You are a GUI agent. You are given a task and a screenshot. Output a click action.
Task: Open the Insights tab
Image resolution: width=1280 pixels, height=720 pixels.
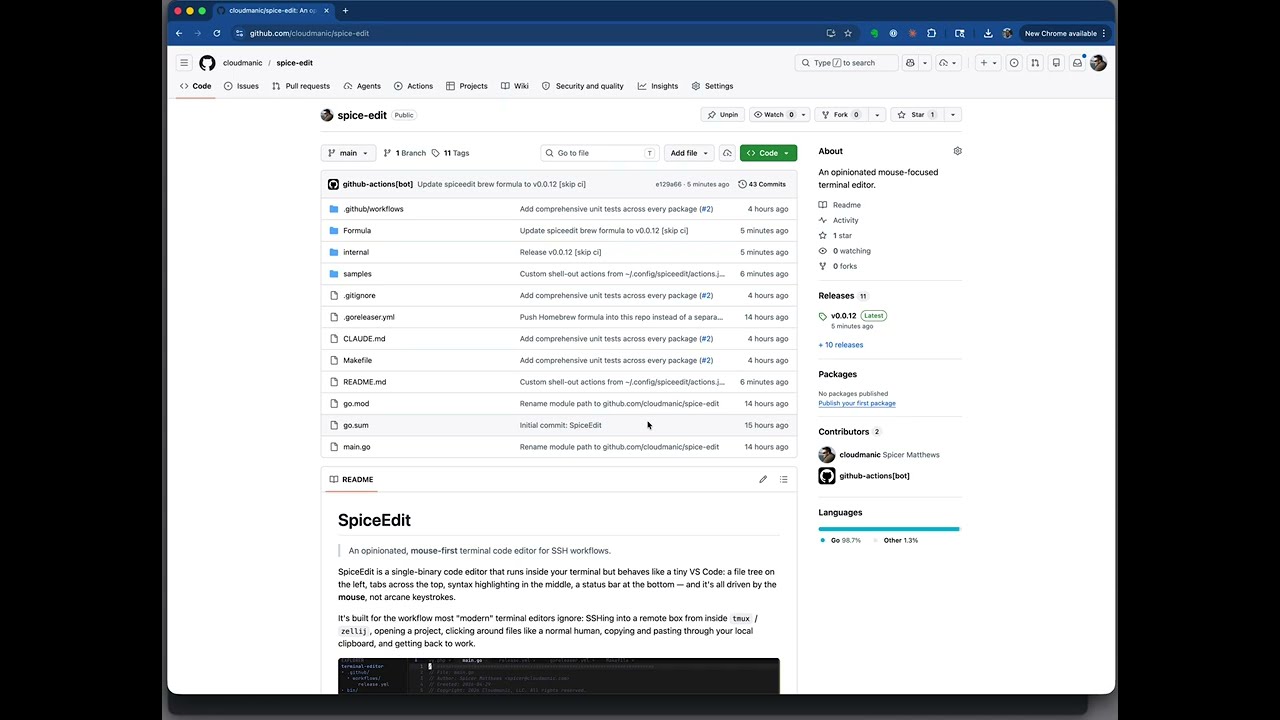(658, 86)
